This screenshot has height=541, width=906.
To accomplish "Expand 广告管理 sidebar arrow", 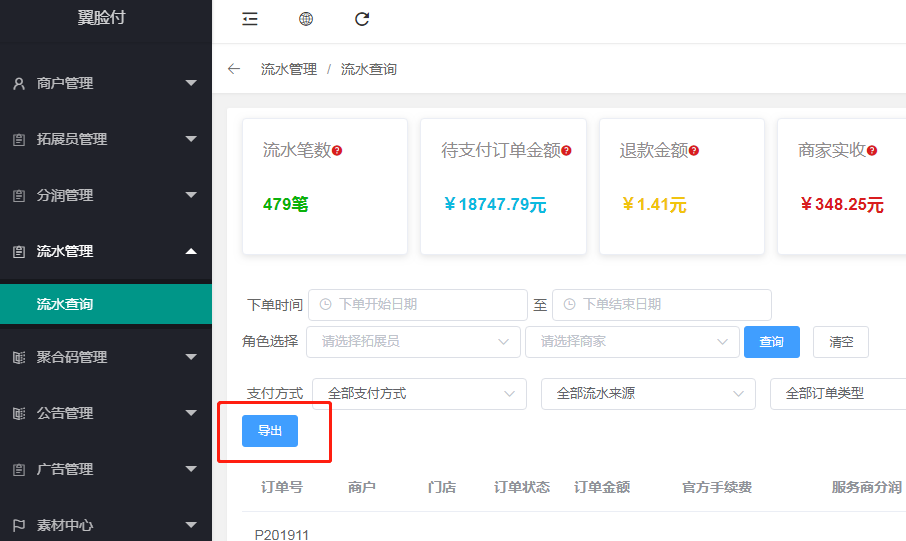I will pyautogui.click(x=191, y=469).
